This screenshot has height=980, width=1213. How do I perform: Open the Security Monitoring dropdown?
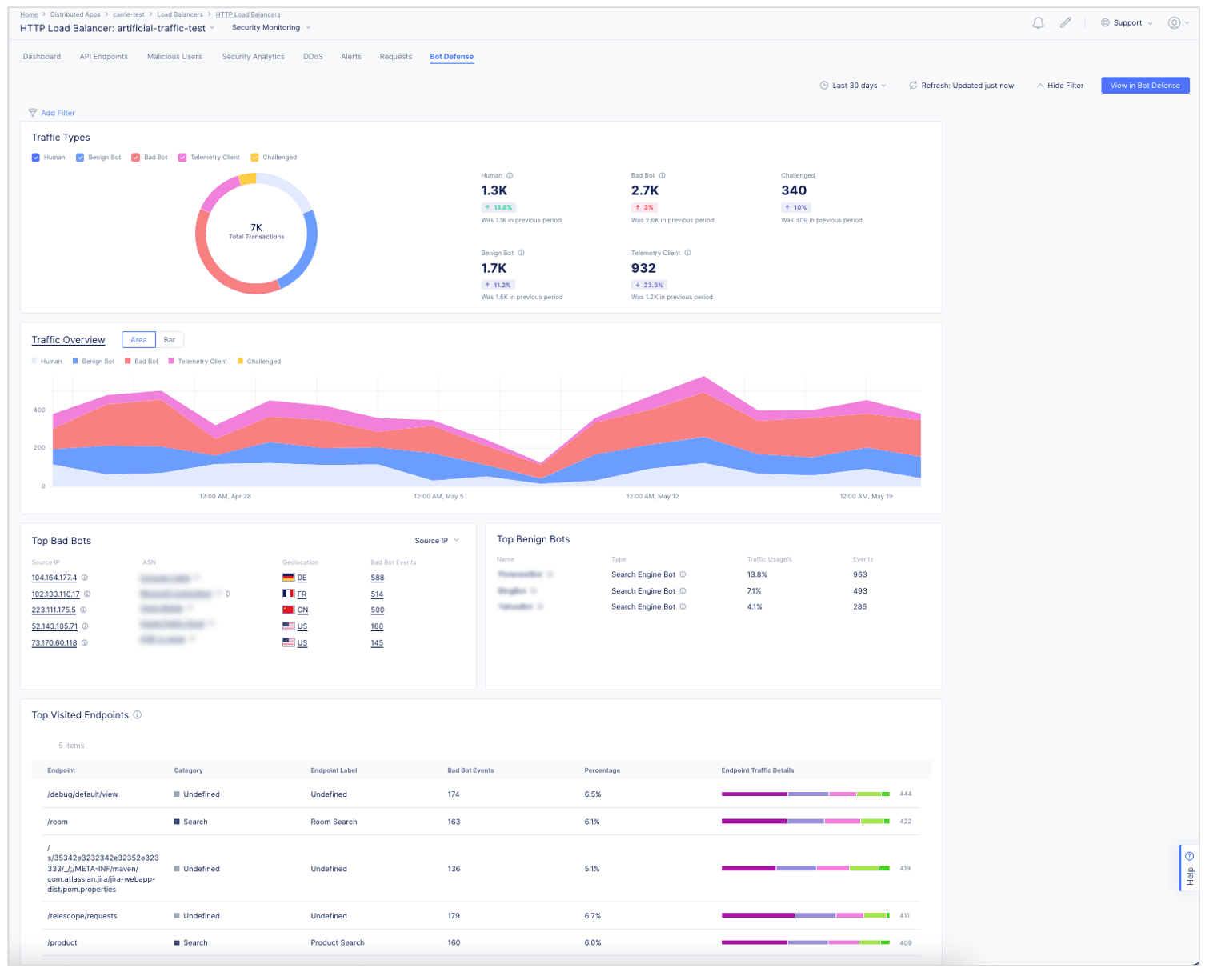(x=271, y=28)
